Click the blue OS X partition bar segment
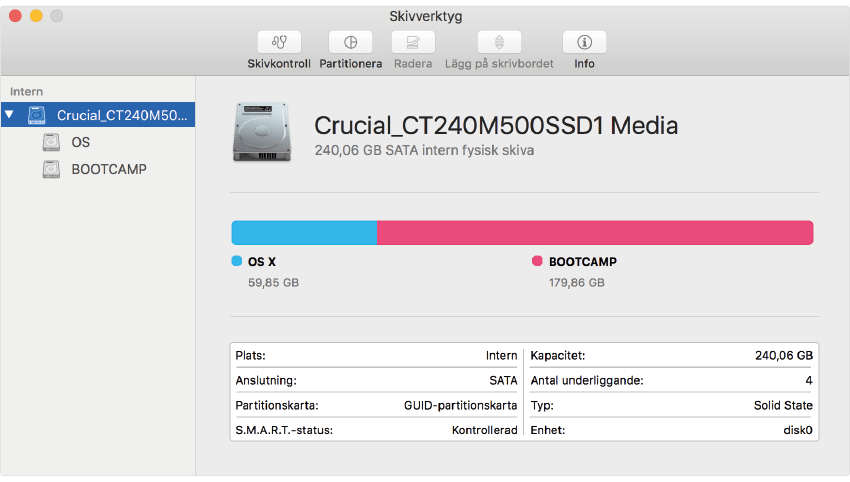Image resolution: width=850 pixels, height=482 pixels. pyautogui.click(x=304, y=232)
